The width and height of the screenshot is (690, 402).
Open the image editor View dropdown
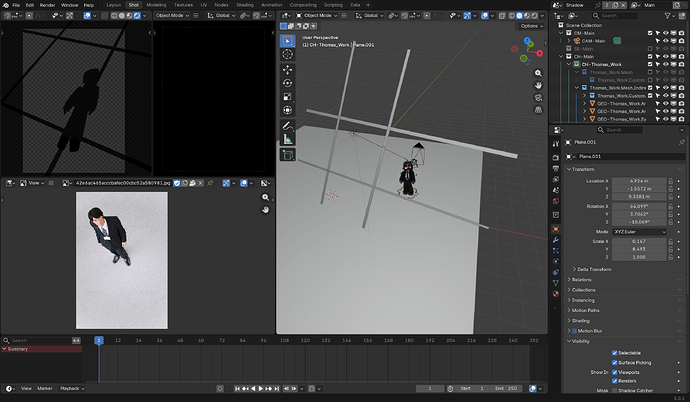pos(33,183)
